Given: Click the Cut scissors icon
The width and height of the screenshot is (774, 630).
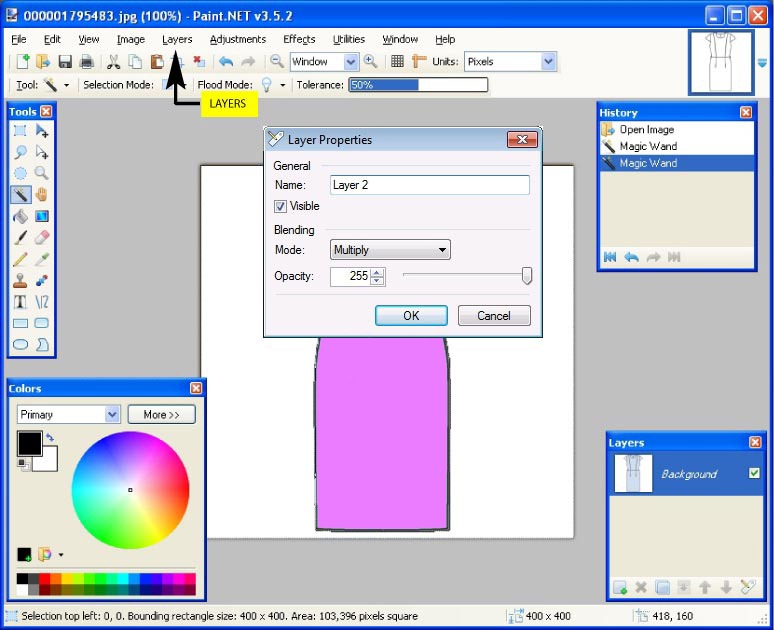Looking at the screenshot, I should click(113, 62).
